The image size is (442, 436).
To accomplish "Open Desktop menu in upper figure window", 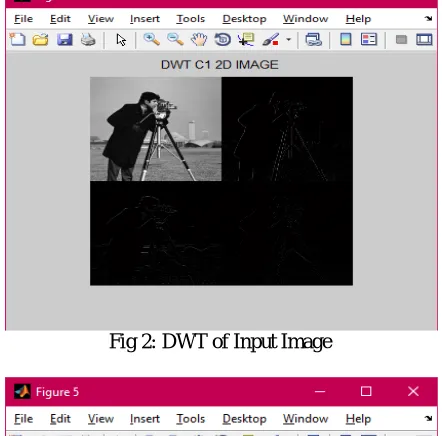I will tap(244, 19).
